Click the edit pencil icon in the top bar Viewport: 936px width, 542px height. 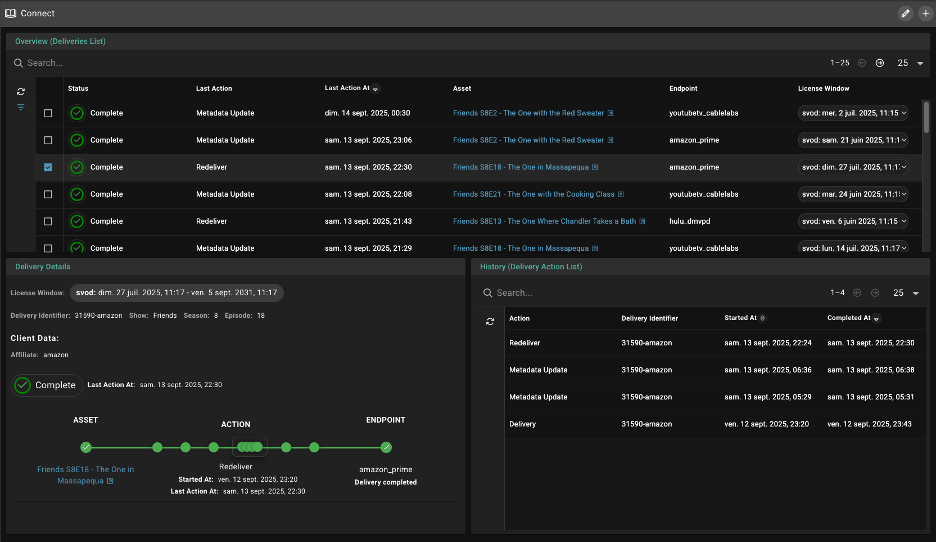tap(906, 13)
